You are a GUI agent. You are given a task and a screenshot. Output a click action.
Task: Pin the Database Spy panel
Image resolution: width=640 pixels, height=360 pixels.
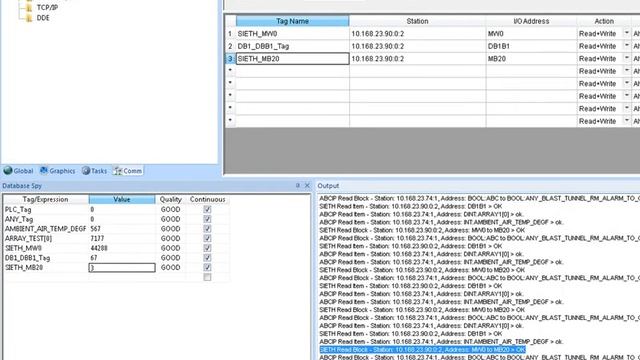[x=298, y=186]
